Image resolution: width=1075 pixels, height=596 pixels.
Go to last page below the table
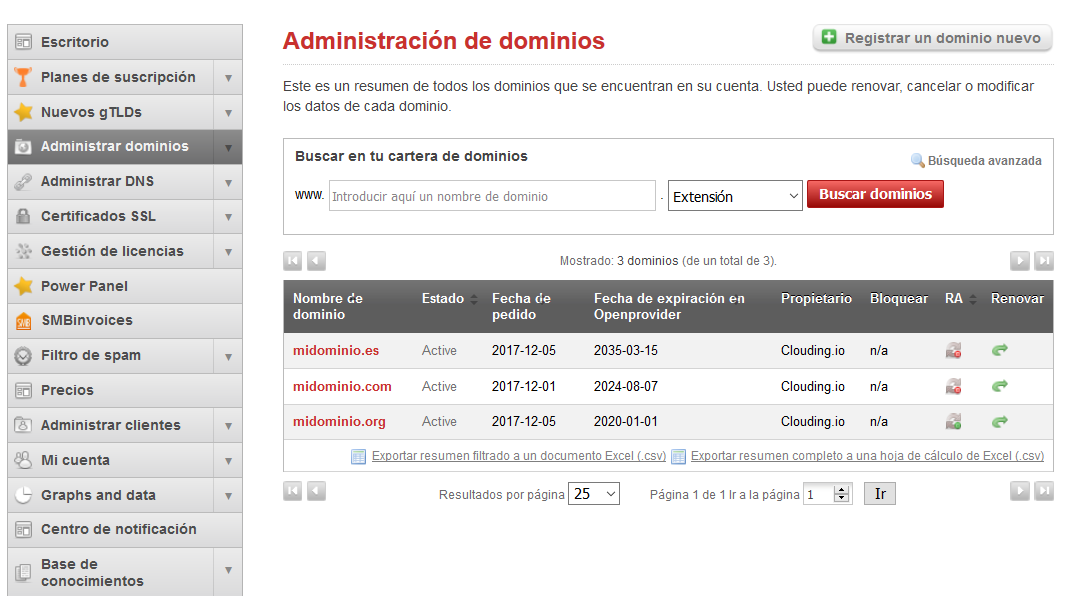[1044, 491]
